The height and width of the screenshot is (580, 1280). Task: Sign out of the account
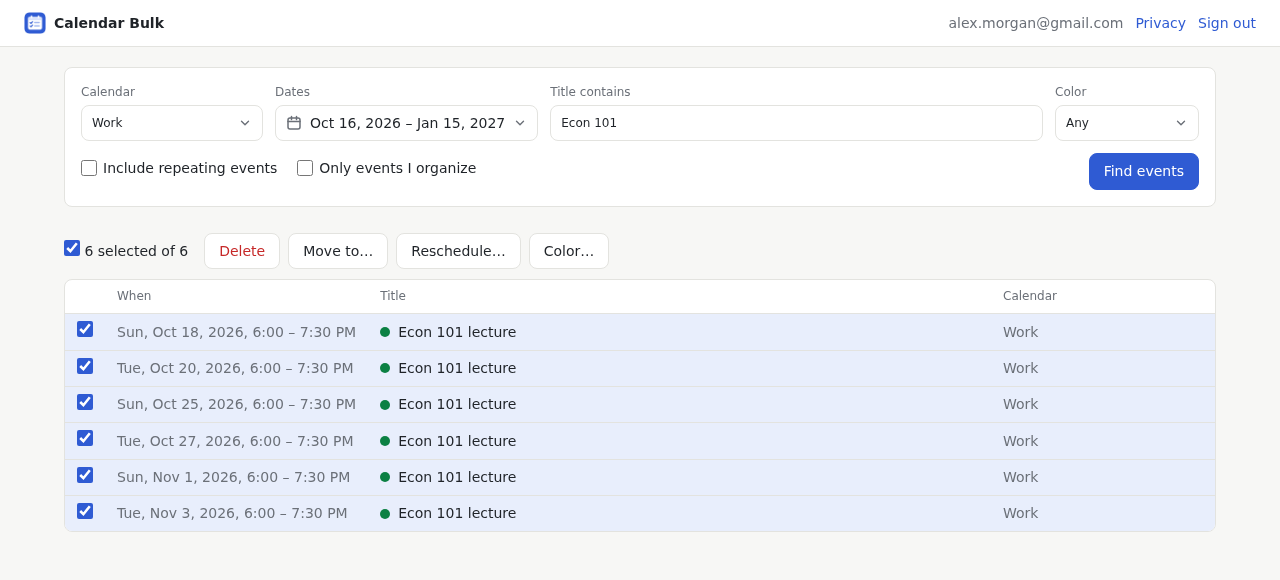pos(1227,23)
